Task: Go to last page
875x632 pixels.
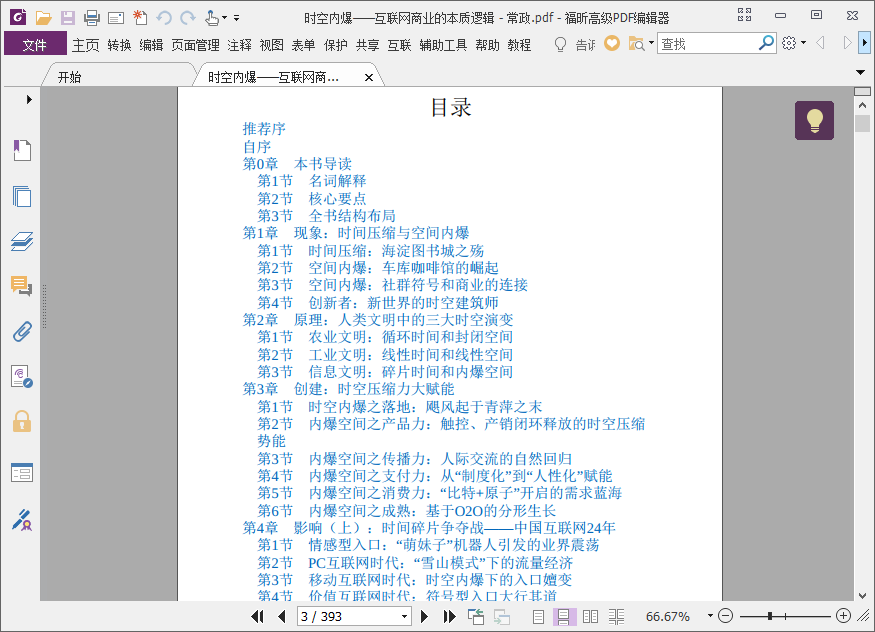Action: (449, 616)
